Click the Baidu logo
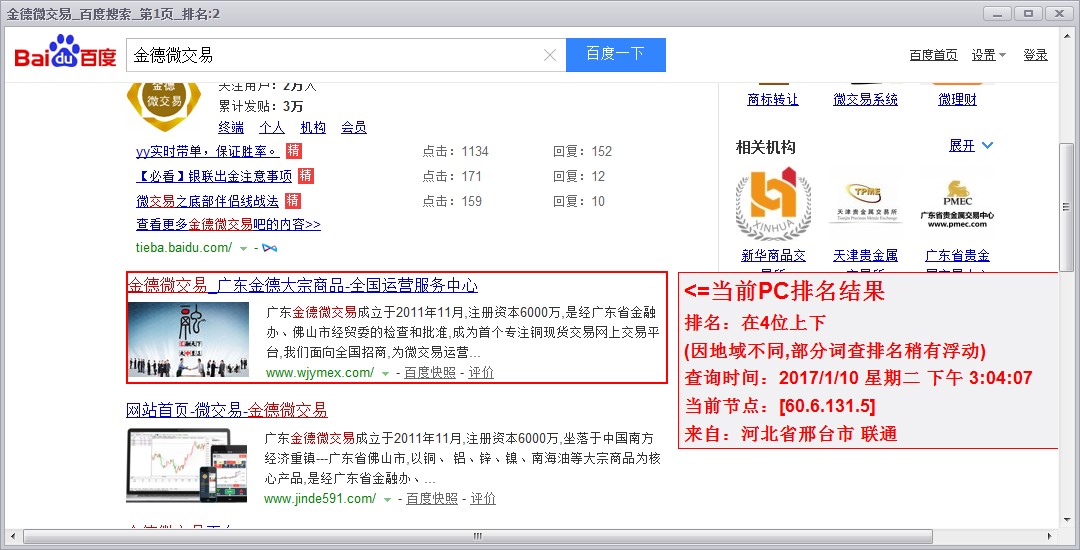The width and height of the screenshot is (1080, 550). click(65, 55)
